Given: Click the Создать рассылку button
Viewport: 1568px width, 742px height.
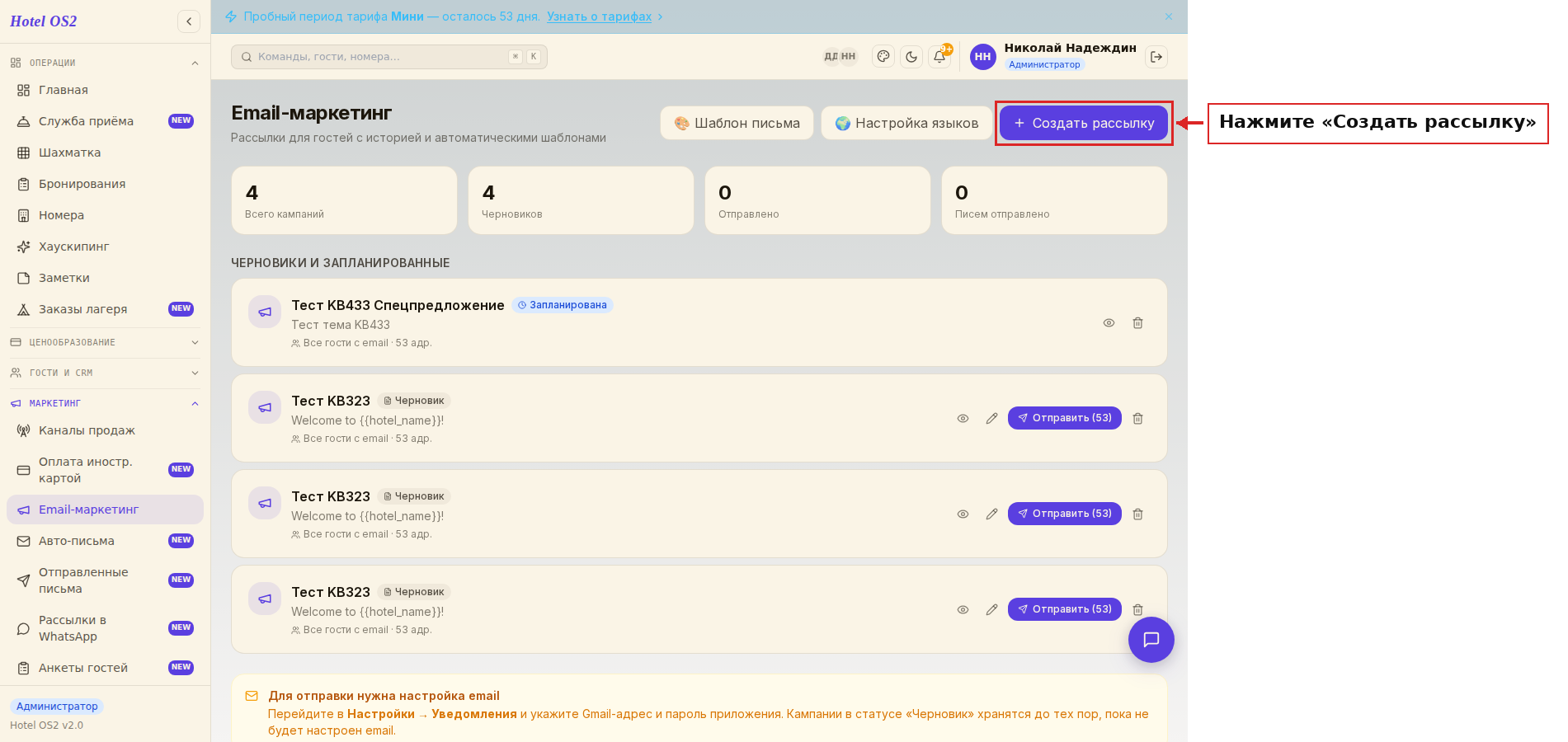Looking at the screenshot, I should click(x=1084, y=123).
